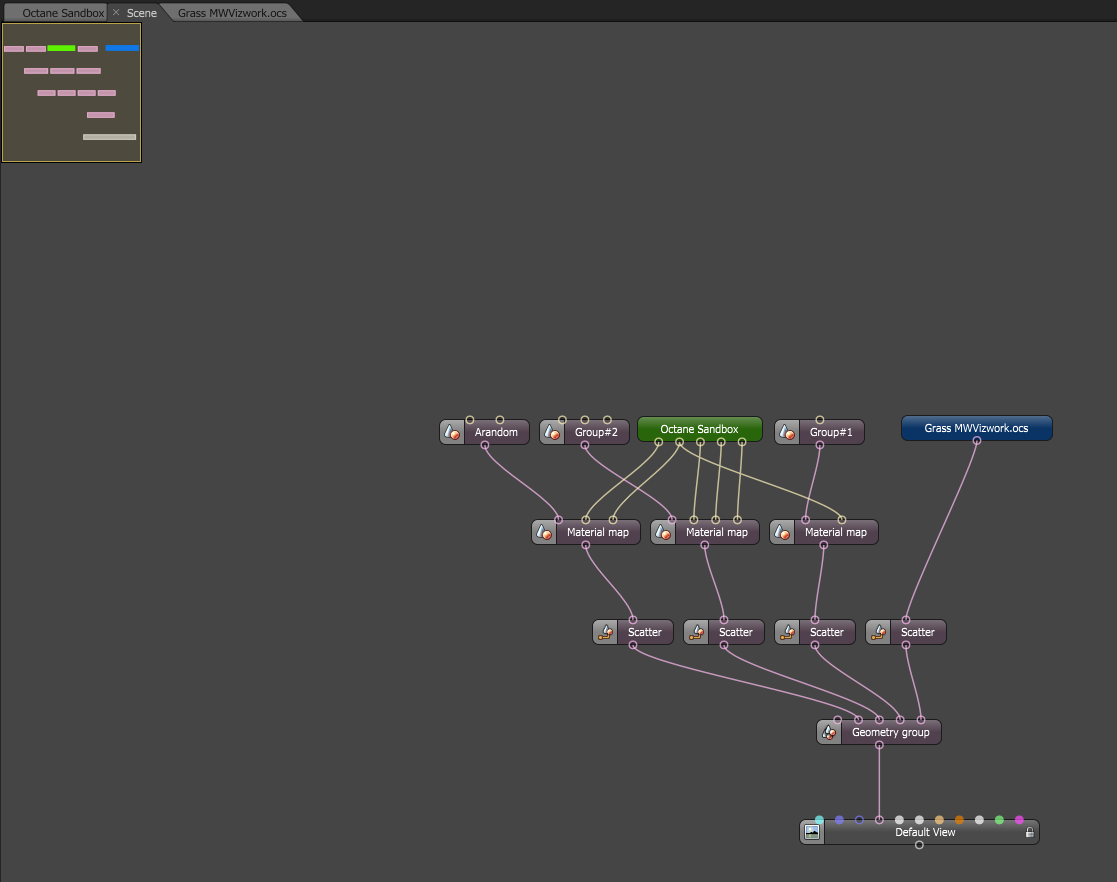Click the filled purple pin on Default View
Image resolution: width=1117 pixels, height=882 pixels.
(x=839, y=820)
